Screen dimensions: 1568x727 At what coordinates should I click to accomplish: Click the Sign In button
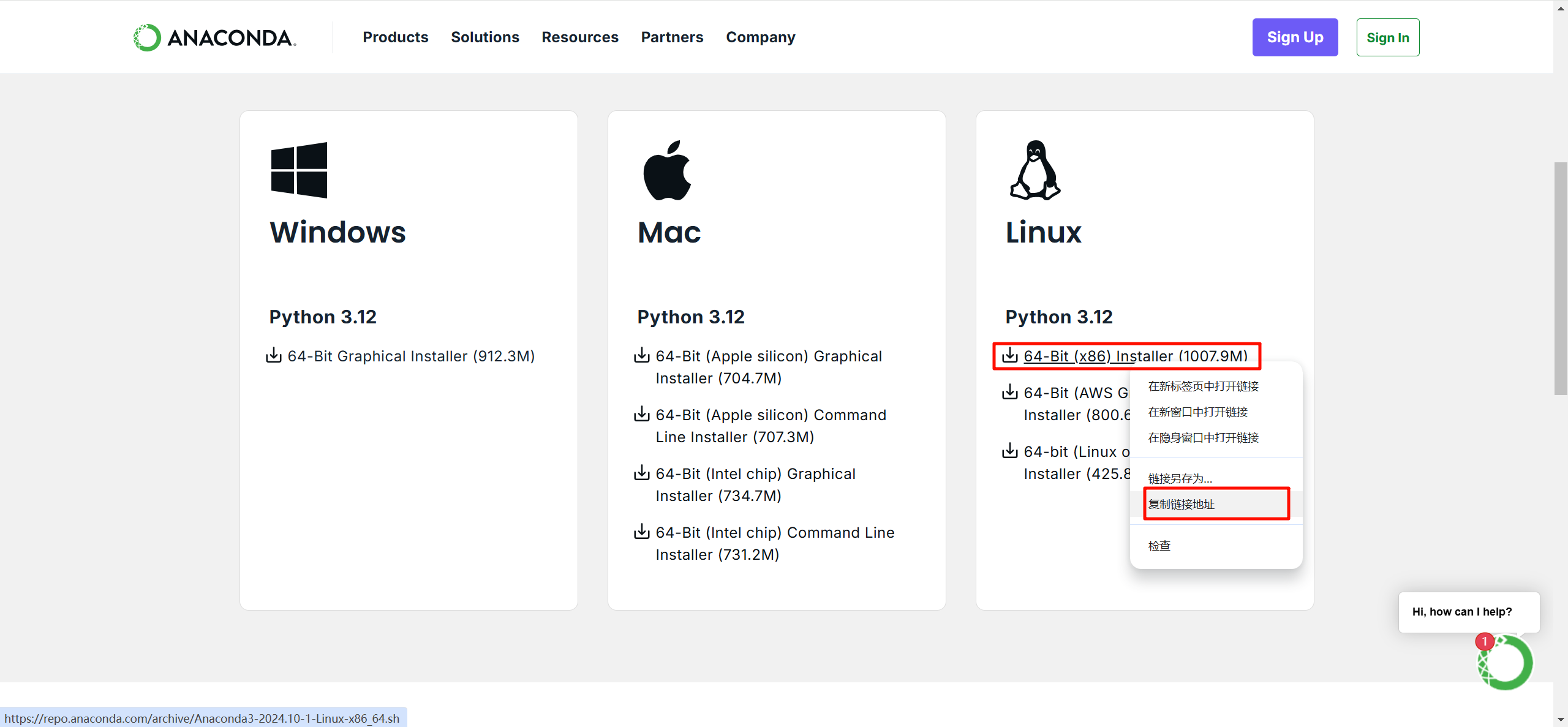click(x=1387, y=37)
